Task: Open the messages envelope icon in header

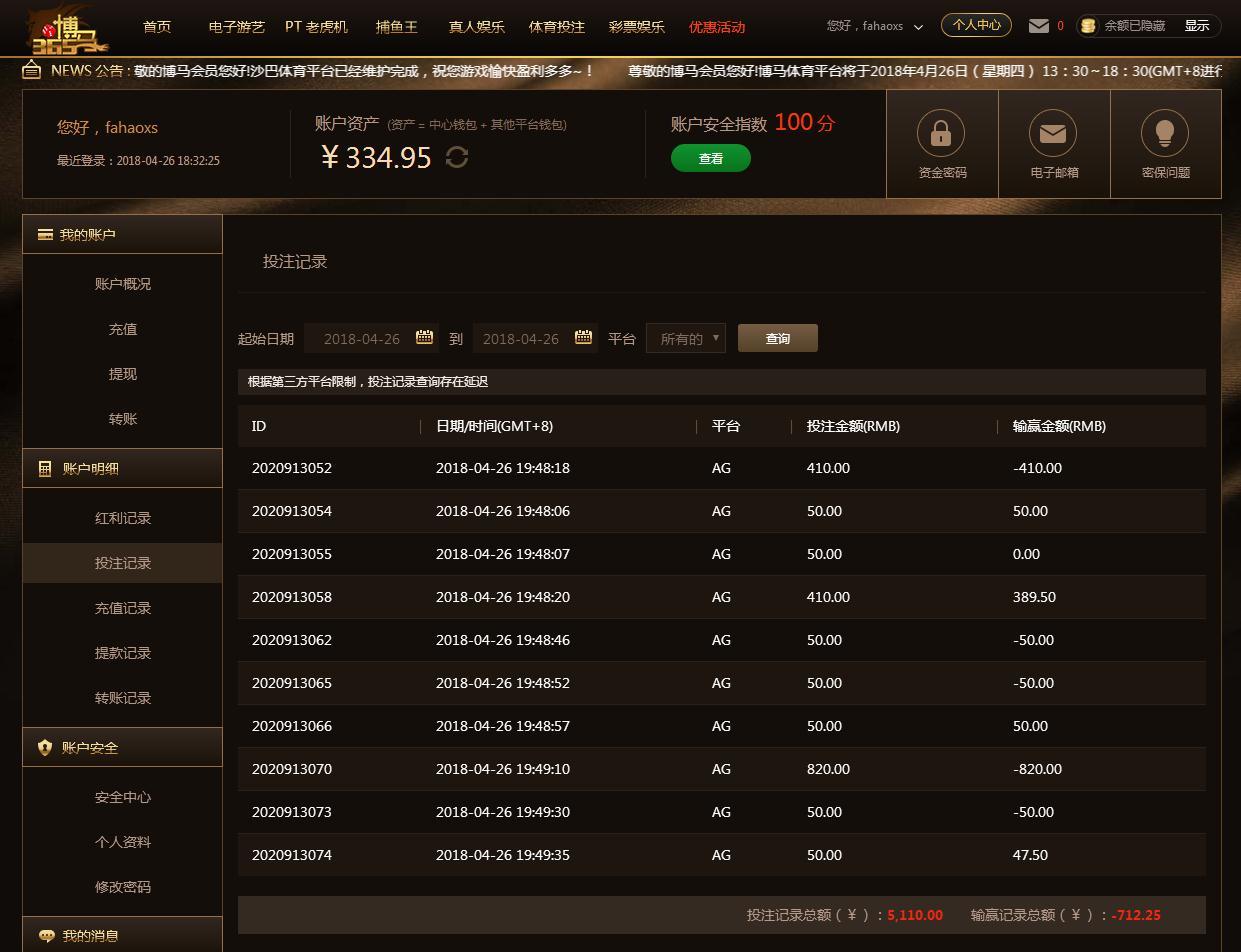Action: (1039, 26)
